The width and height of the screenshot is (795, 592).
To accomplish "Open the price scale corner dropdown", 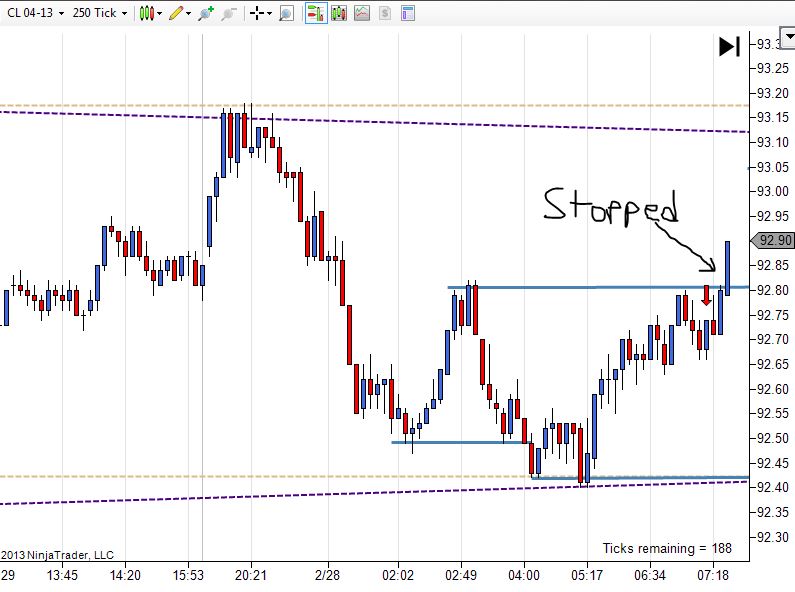I will click(x=788, y=38).
